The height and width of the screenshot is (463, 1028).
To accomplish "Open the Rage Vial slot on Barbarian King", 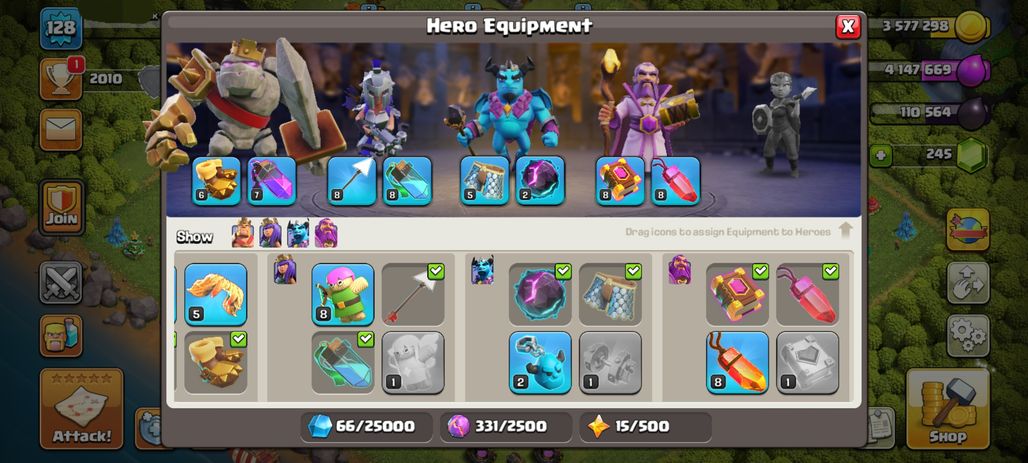I will (x=272, y=180).
